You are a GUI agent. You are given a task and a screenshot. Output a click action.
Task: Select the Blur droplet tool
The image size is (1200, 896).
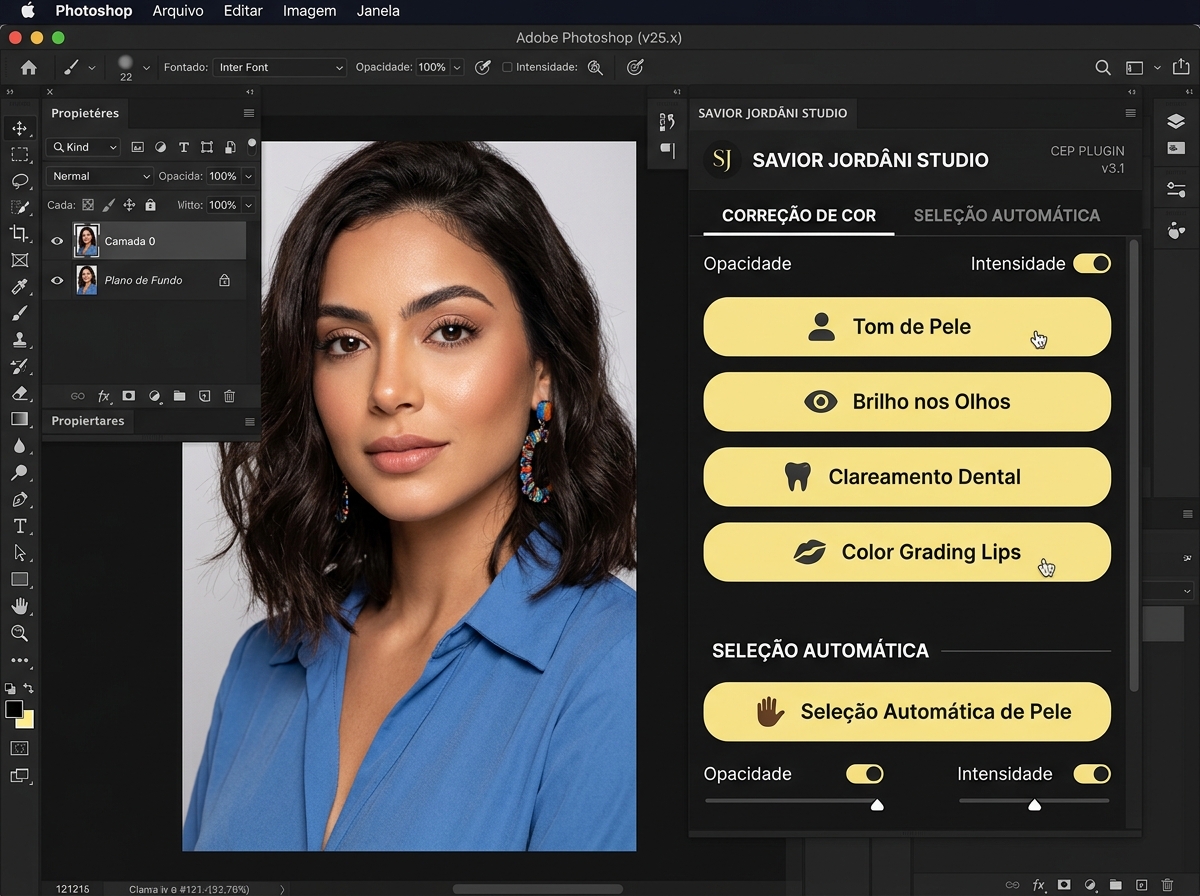(19, 446)
